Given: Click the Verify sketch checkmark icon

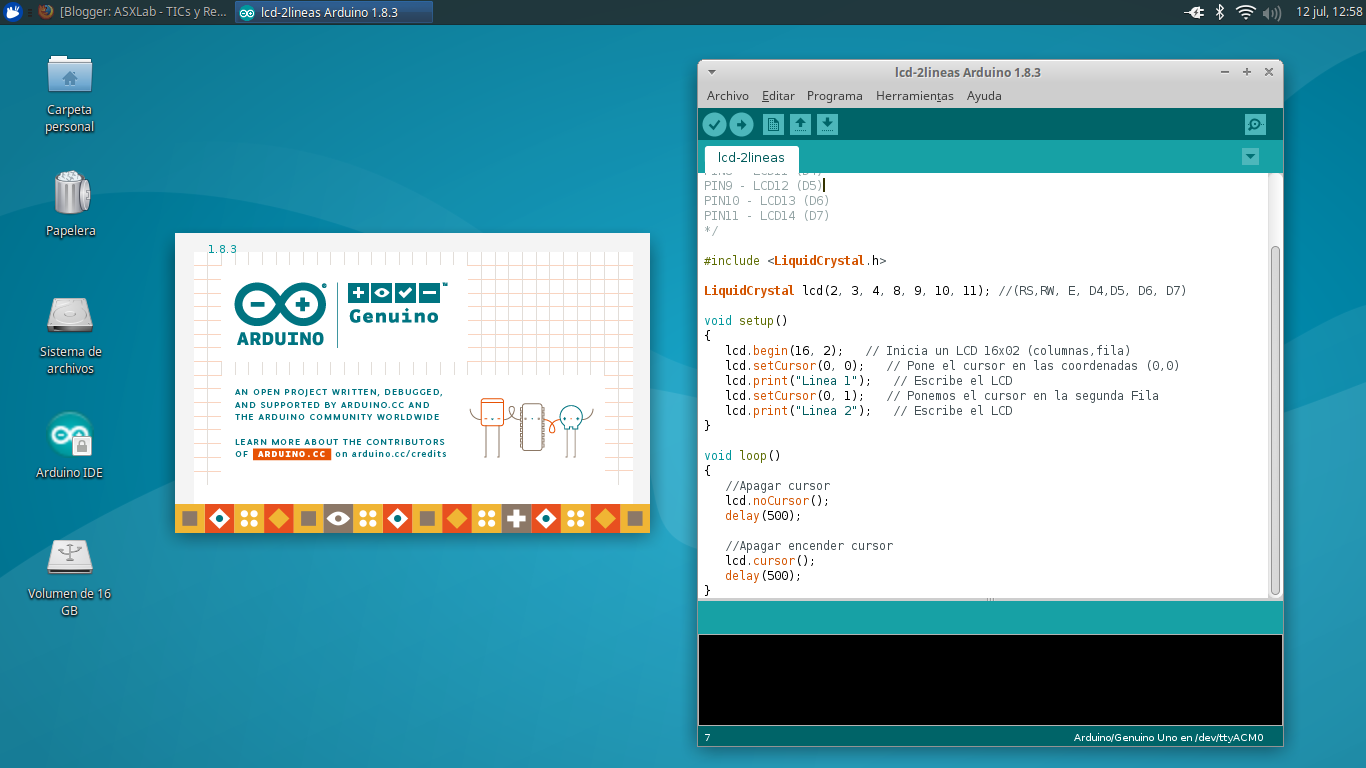Looking at the screenshot, I should coord(714,124).
